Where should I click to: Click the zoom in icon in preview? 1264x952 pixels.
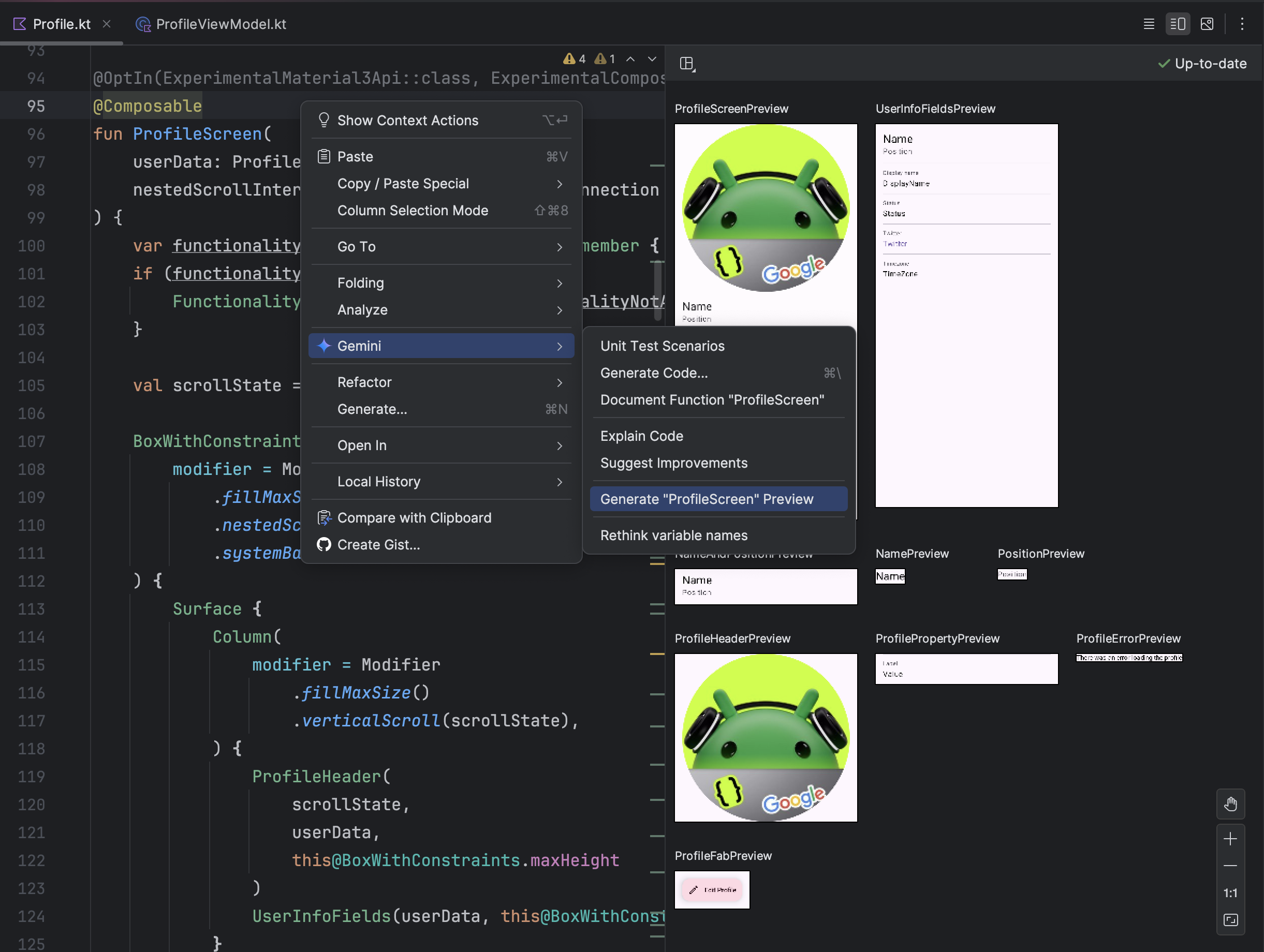1232,839
